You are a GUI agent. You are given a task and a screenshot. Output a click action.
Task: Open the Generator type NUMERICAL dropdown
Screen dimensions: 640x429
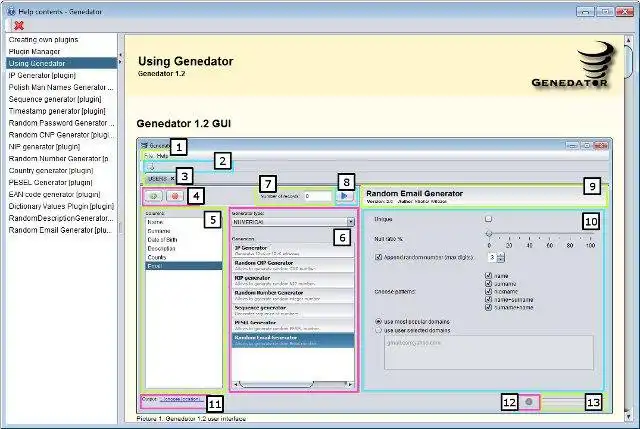293,222
